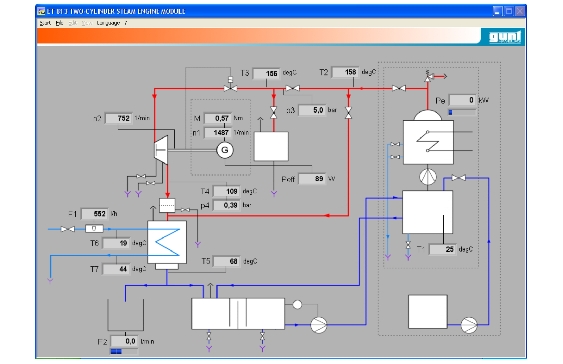The image size is (563, 364).
Task: Click the n2 speed value field
Action: tap(118, 118)
